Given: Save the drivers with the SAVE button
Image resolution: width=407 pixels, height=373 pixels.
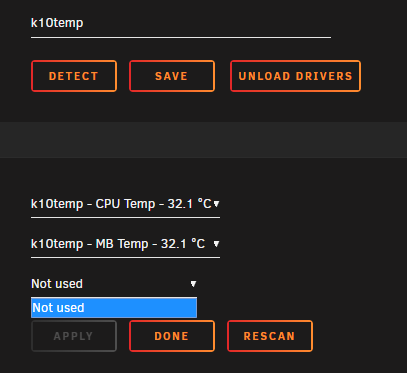Looking at the screenshot, I should (172, 76).
